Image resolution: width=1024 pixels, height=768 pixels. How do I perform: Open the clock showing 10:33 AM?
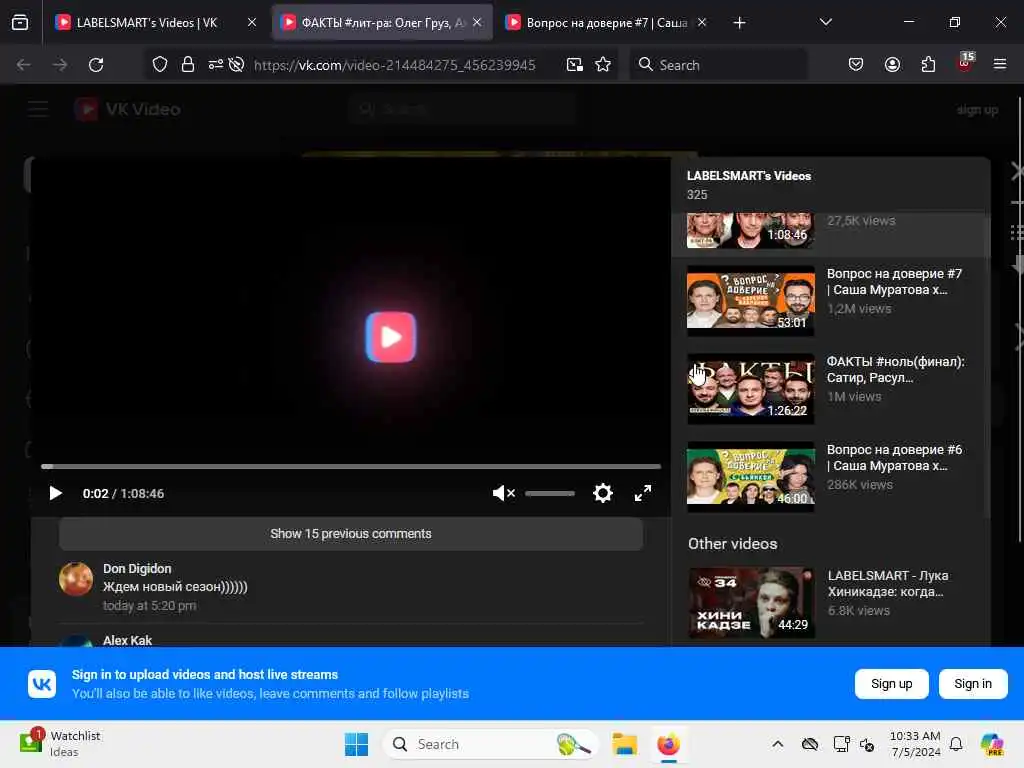point(916,744)
